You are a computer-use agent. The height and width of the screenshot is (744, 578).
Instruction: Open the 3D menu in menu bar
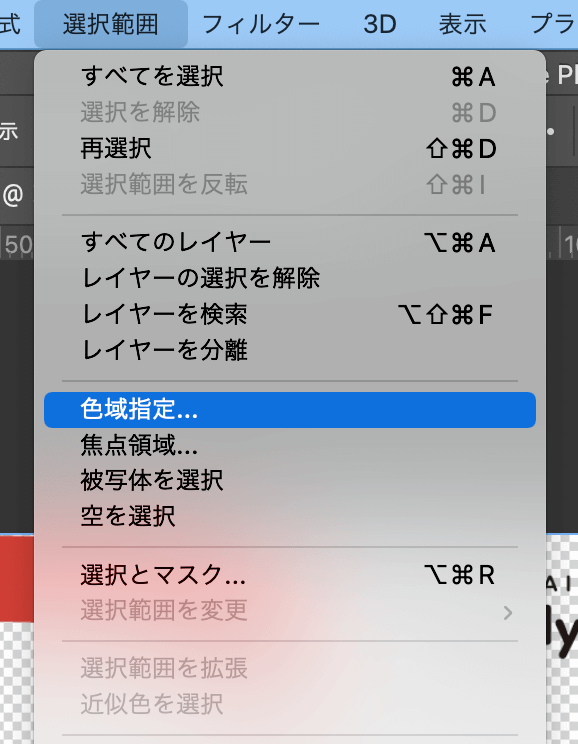[x=380, y=24]
